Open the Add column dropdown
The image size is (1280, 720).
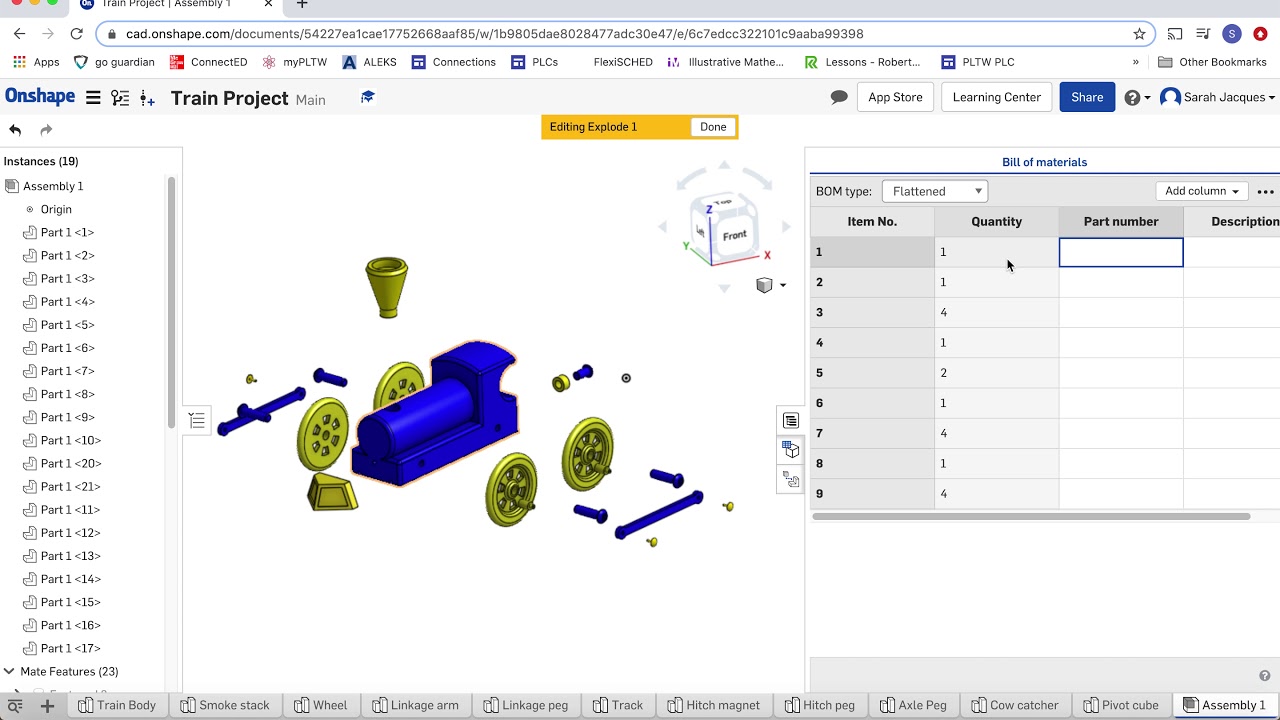point(1202,191)
